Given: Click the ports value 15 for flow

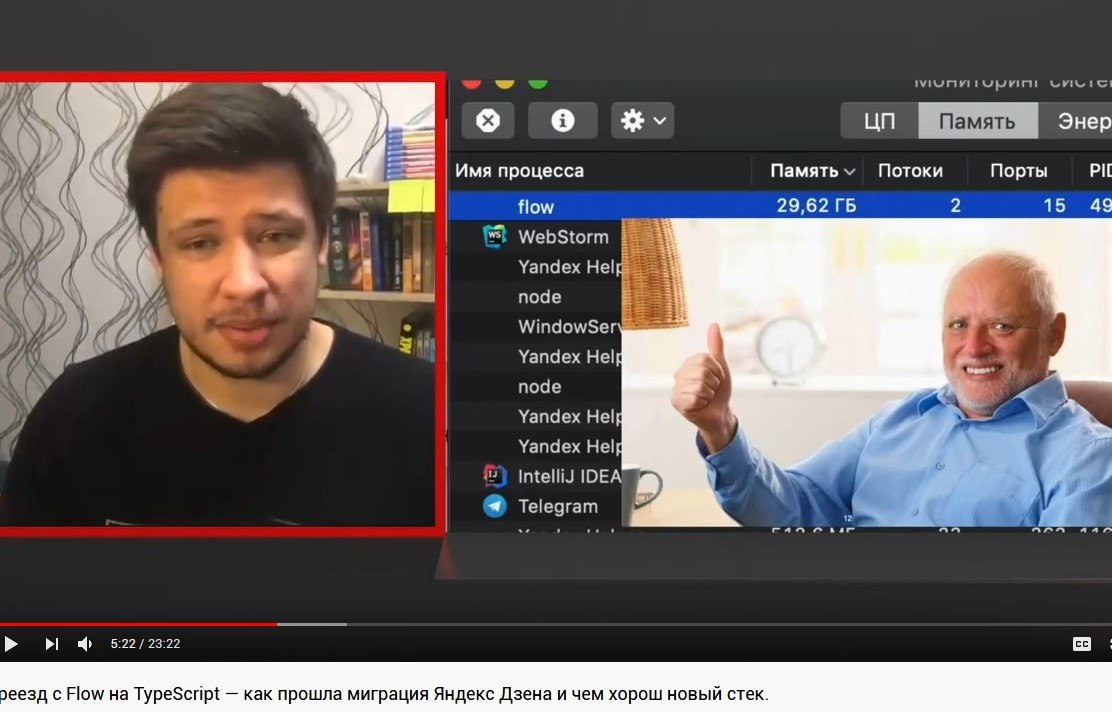Looking at the screenshot, I should click(1055, 206).
